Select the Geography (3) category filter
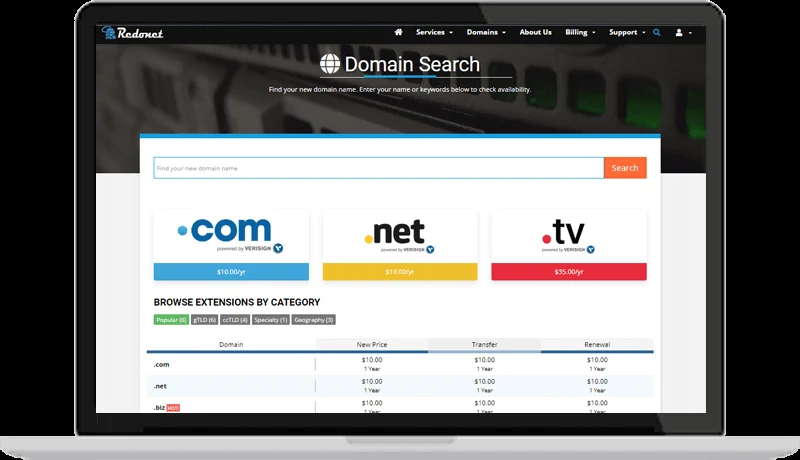The height and width of the screenshot is (460, 800). 313,320
